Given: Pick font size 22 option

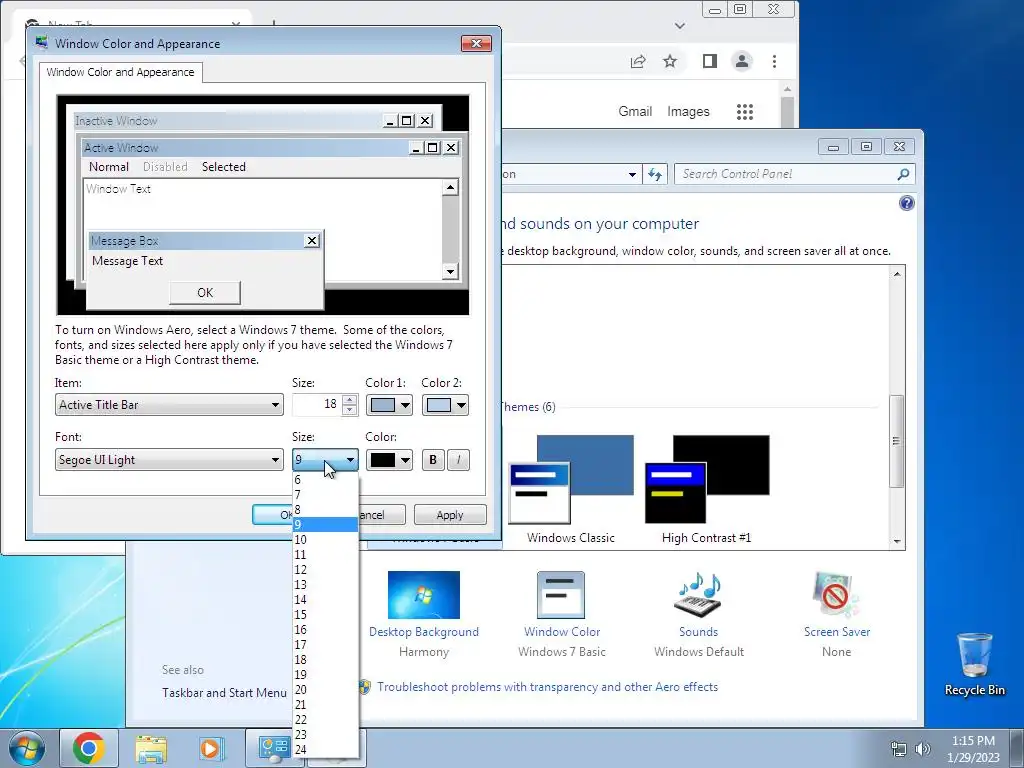Looking at the screenshot, I should [x=325, y=720].
